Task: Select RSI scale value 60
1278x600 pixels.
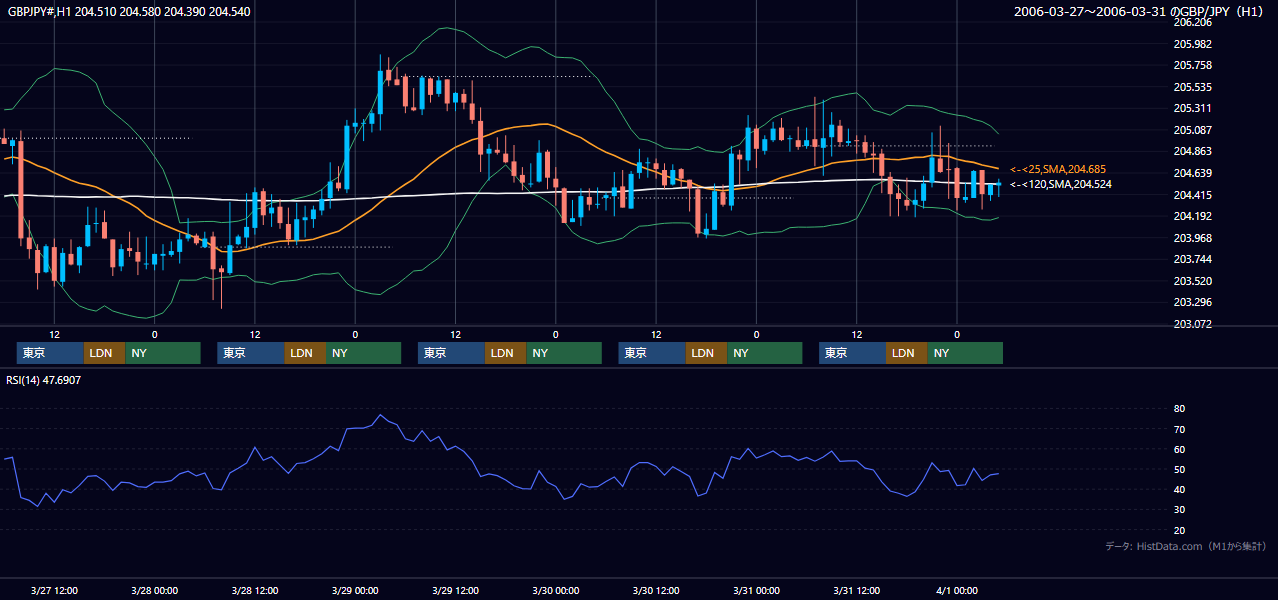Action: point(1180,449)
